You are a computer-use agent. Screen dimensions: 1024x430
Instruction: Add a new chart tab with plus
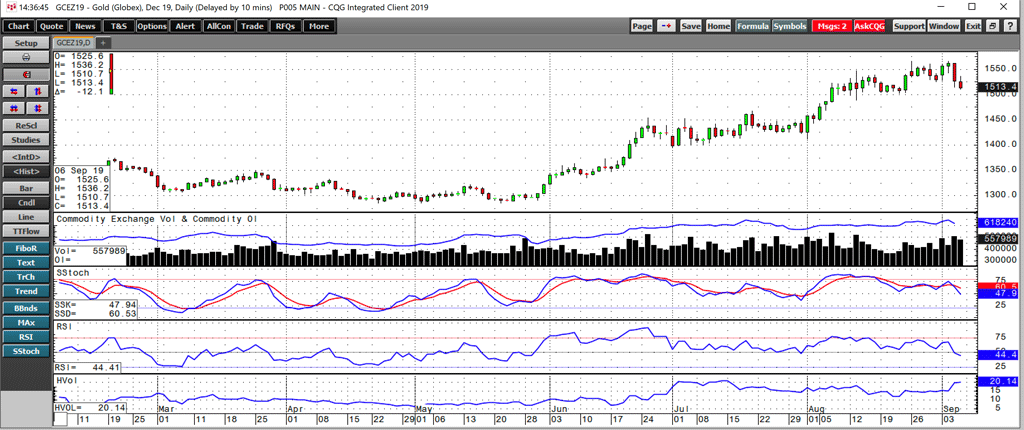coord(102,43)
